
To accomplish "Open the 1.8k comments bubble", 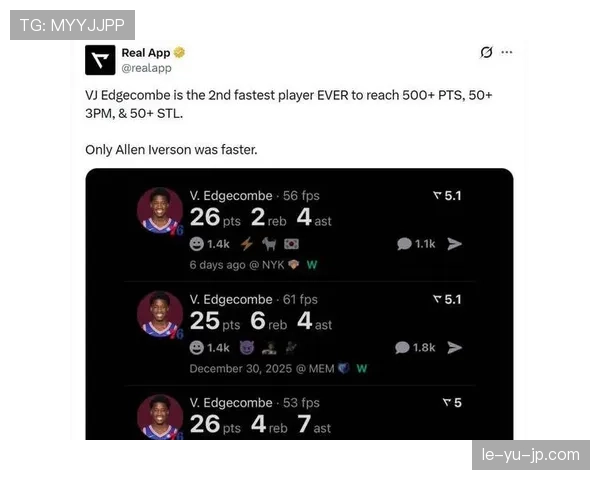I will 415,348.
